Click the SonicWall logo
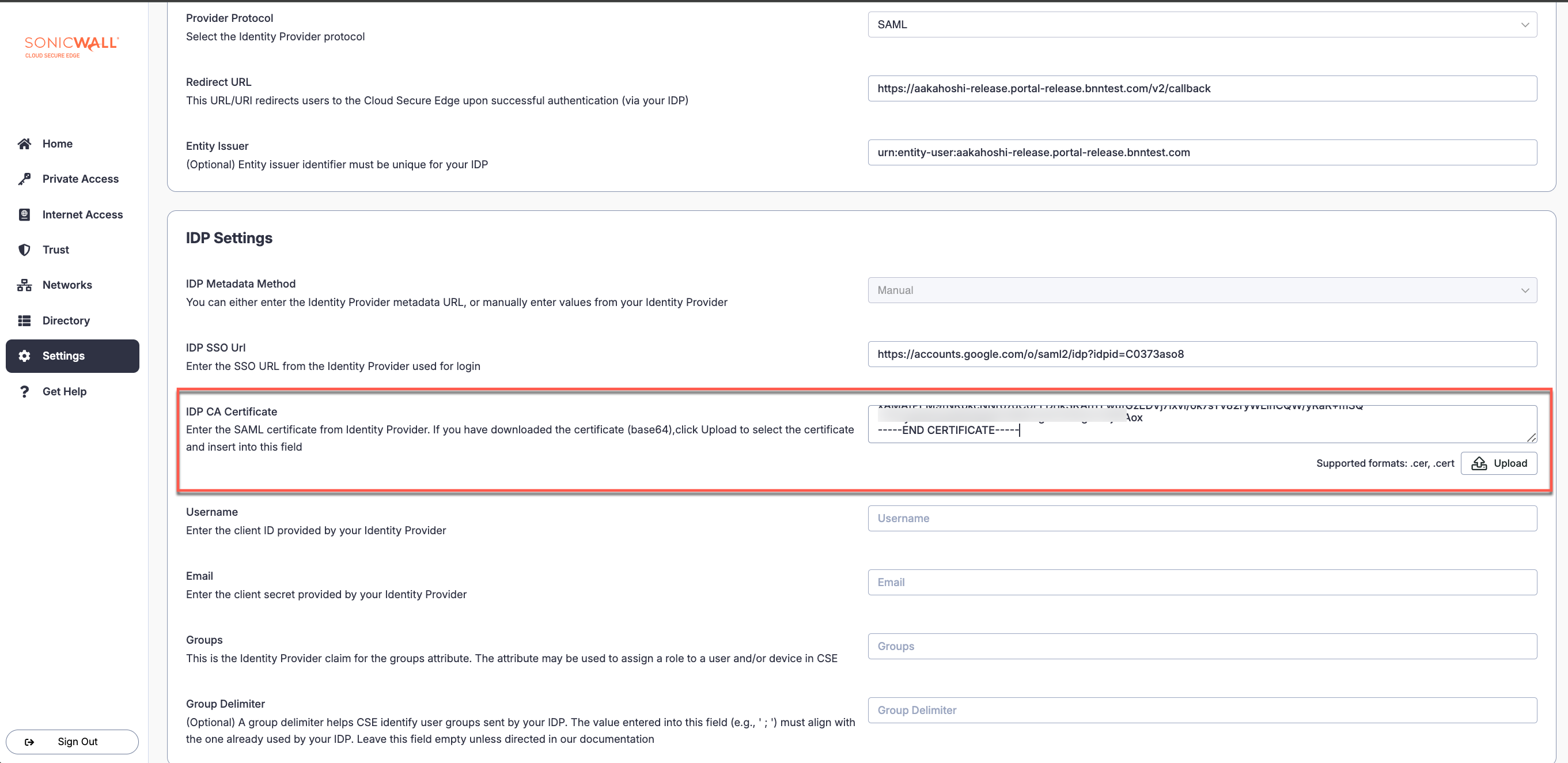Viewport: 1568px width, 763px height. tap(71, 46)
